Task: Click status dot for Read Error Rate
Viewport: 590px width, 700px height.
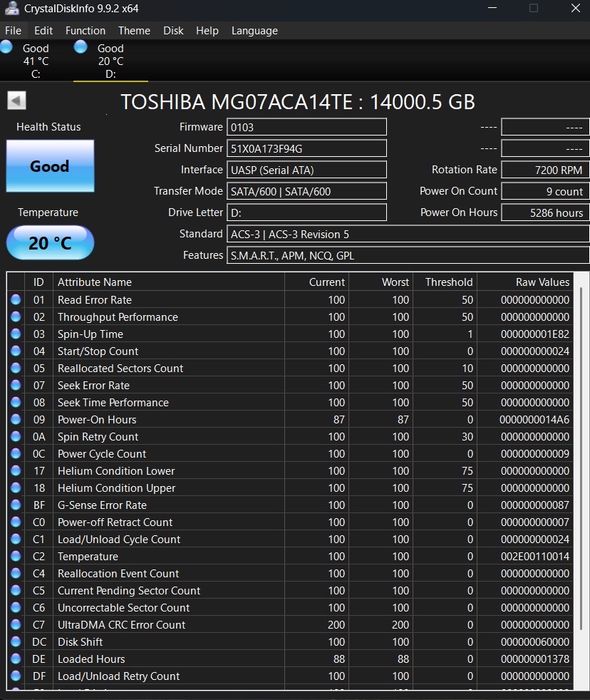Action: tap(16, 300)
